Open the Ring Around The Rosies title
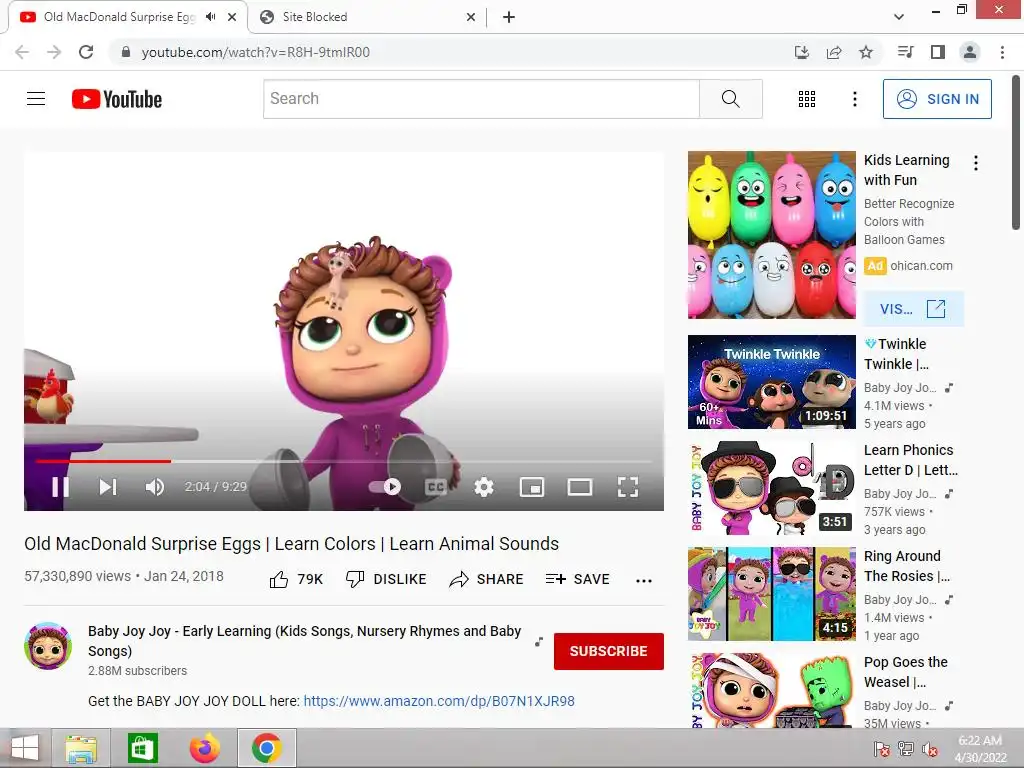The width and height of the screenshot is (1024, 768). click(x=906, y=566)
